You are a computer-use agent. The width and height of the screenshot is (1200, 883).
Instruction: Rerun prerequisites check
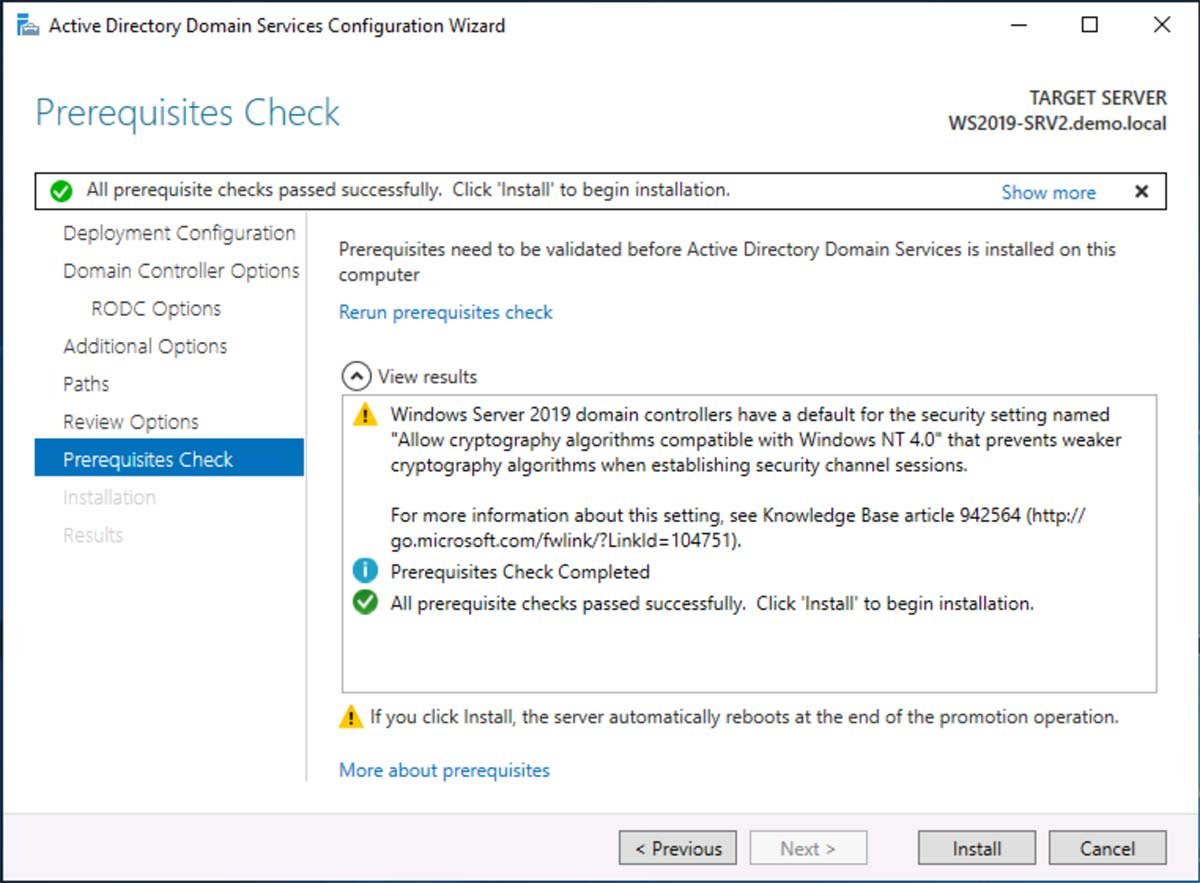point(445,312)
